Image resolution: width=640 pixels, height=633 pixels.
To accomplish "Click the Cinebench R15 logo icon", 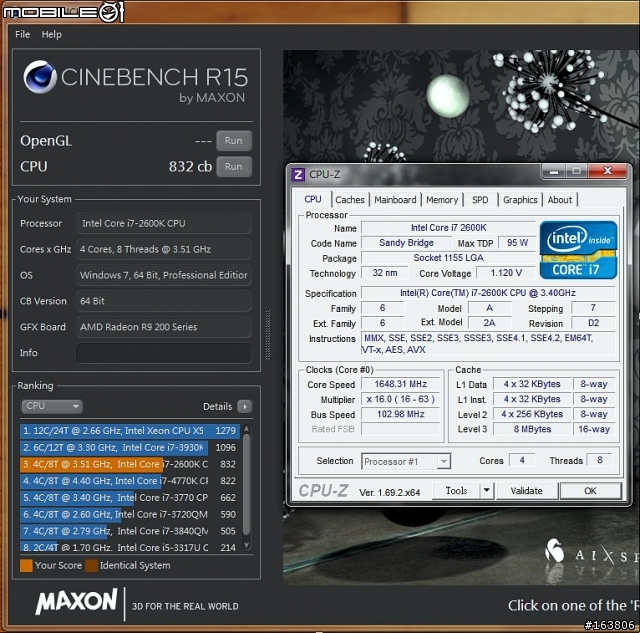I will pos(40,77).
